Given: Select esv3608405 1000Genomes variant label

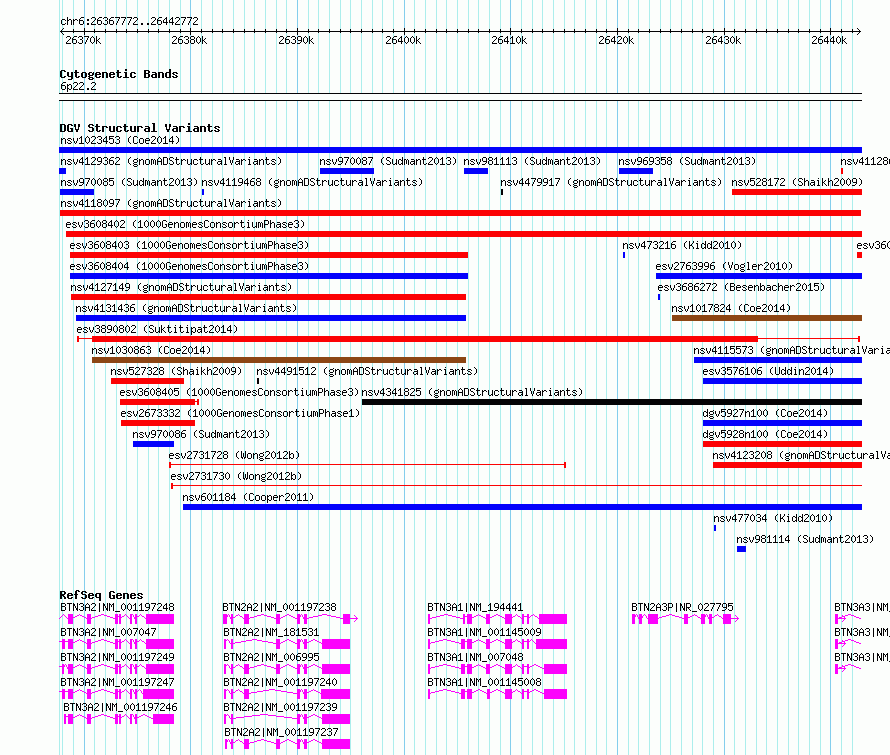Looking at the screenshot, I should coord(239,392).
